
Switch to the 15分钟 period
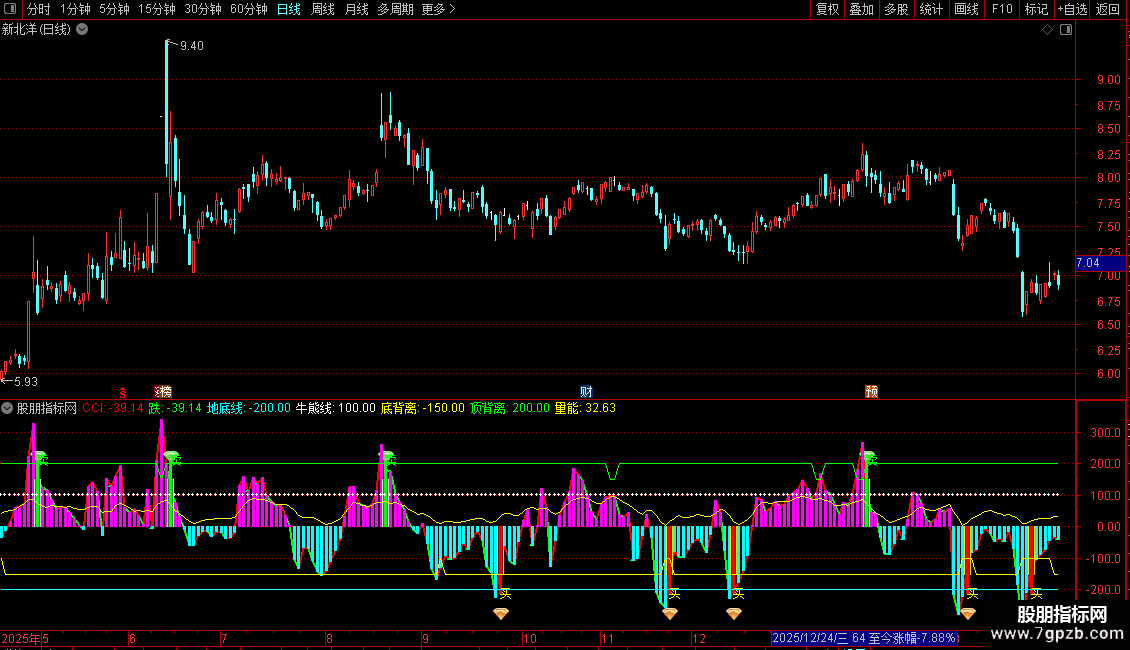[x=156, y=9]
